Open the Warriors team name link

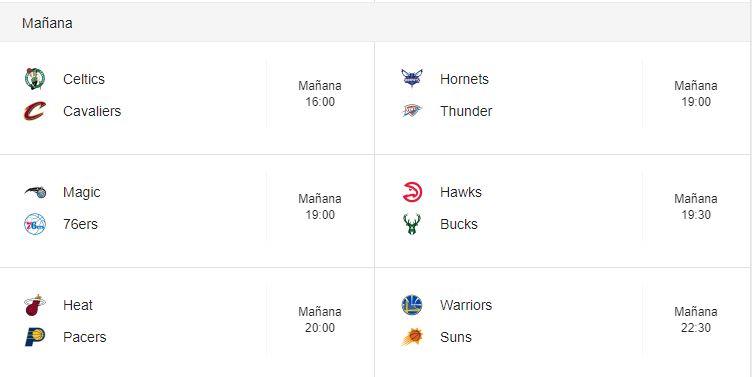pos(466,305)
